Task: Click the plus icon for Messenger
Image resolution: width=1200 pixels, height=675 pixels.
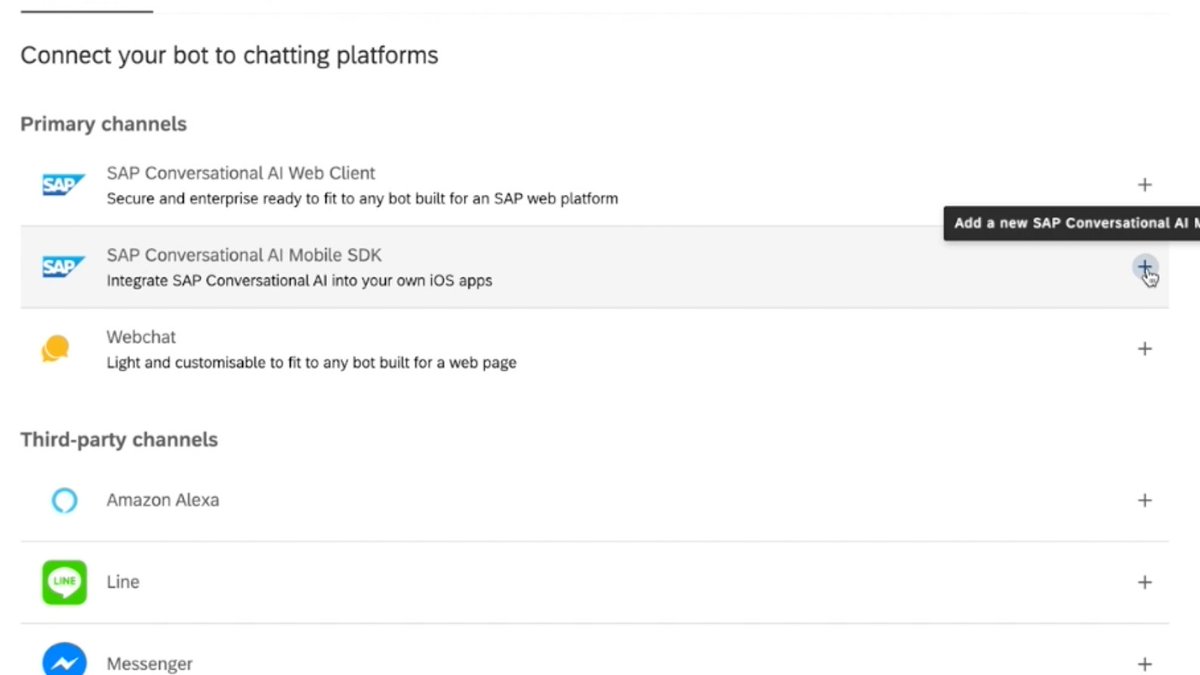Action: tap(1145, 662)
